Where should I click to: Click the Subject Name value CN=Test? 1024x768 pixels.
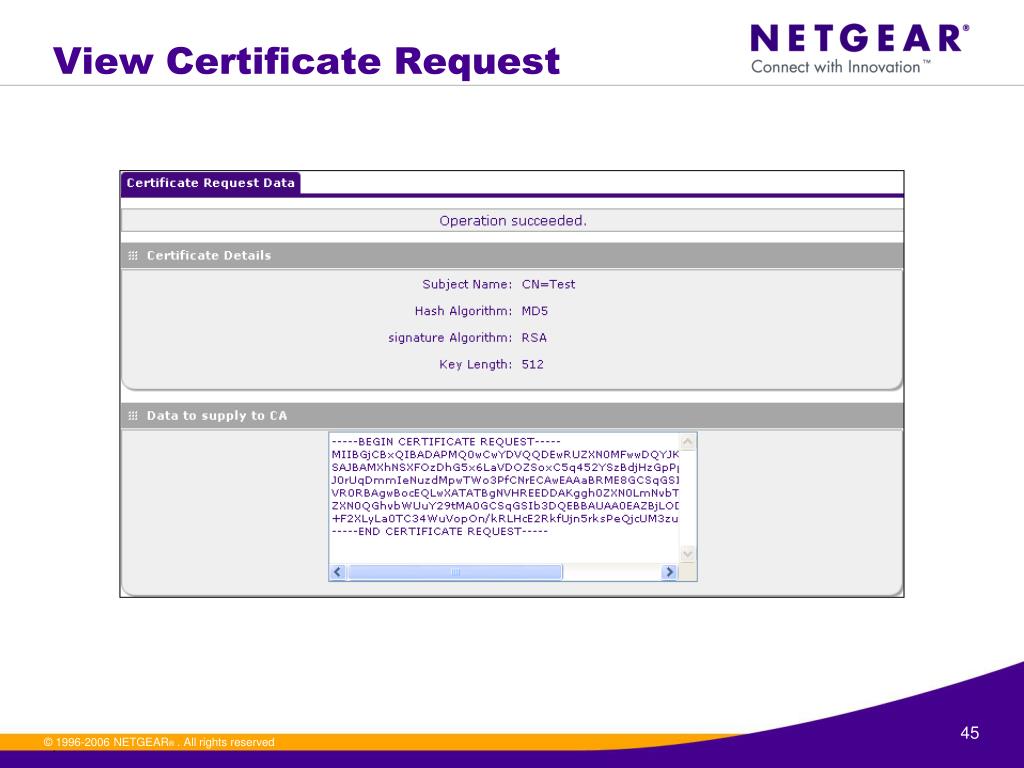549,285
